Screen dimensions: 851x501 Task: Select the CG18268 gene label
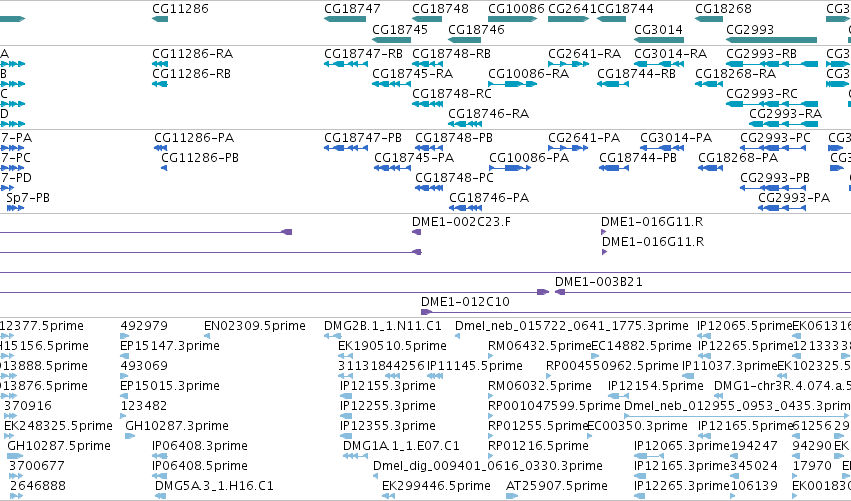[x=723, y=9]
